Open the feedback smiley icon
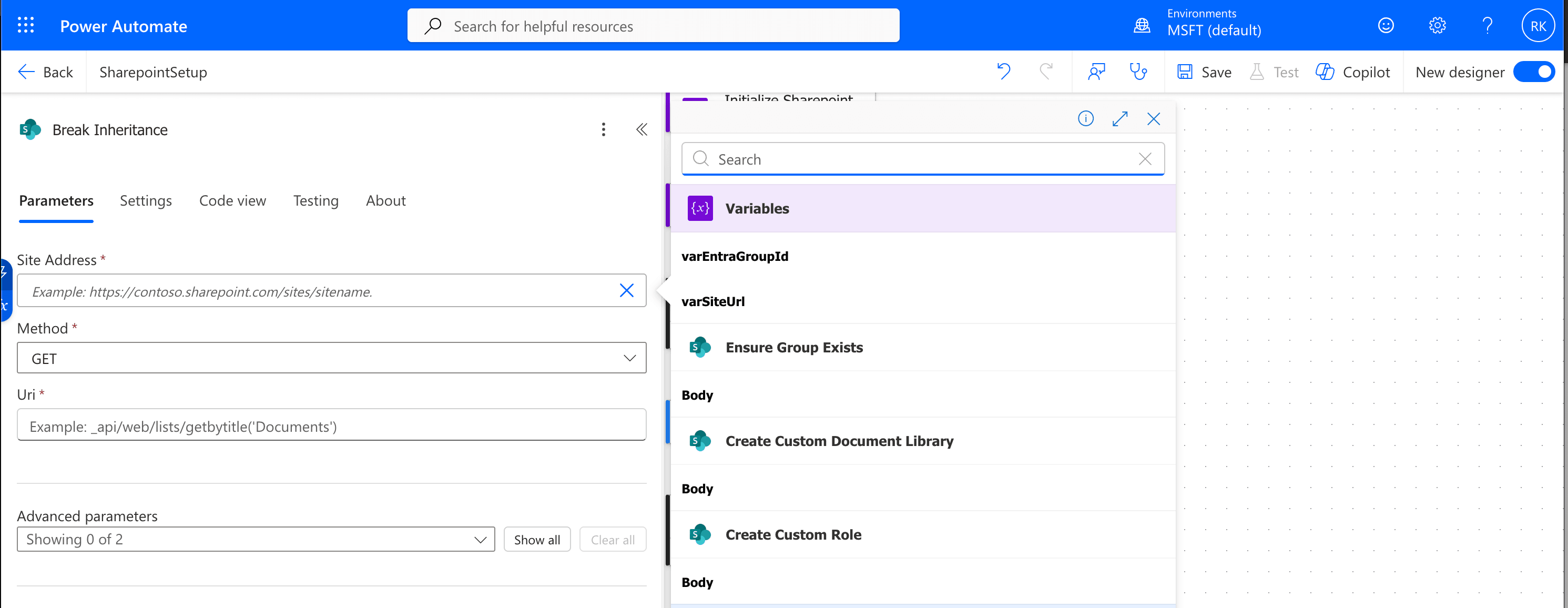Viewport: 1568px width, 608px height. point(1386,26)
